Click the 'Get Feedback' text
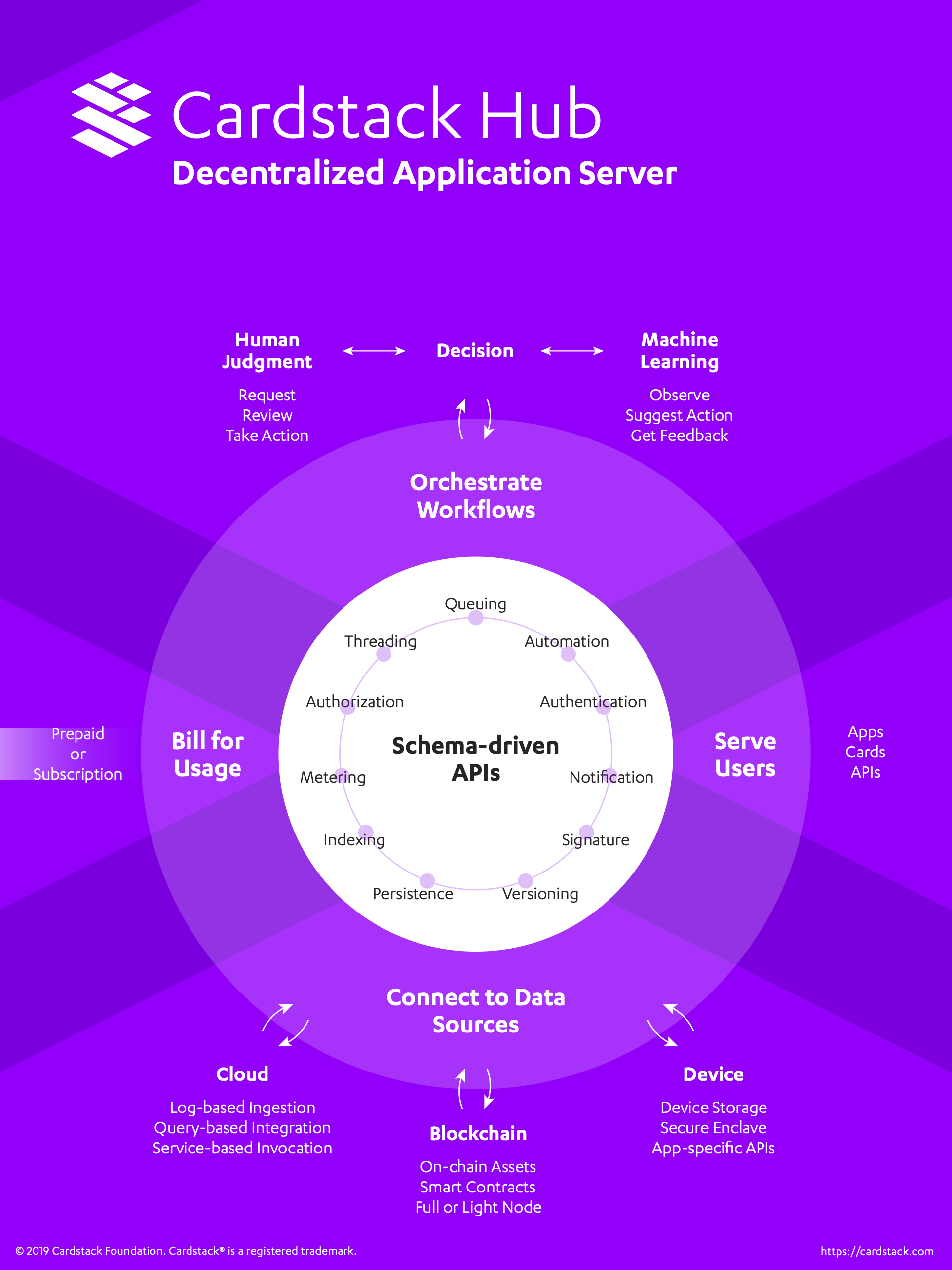This screenshot has height=1270, width=952. click(680, 436)
